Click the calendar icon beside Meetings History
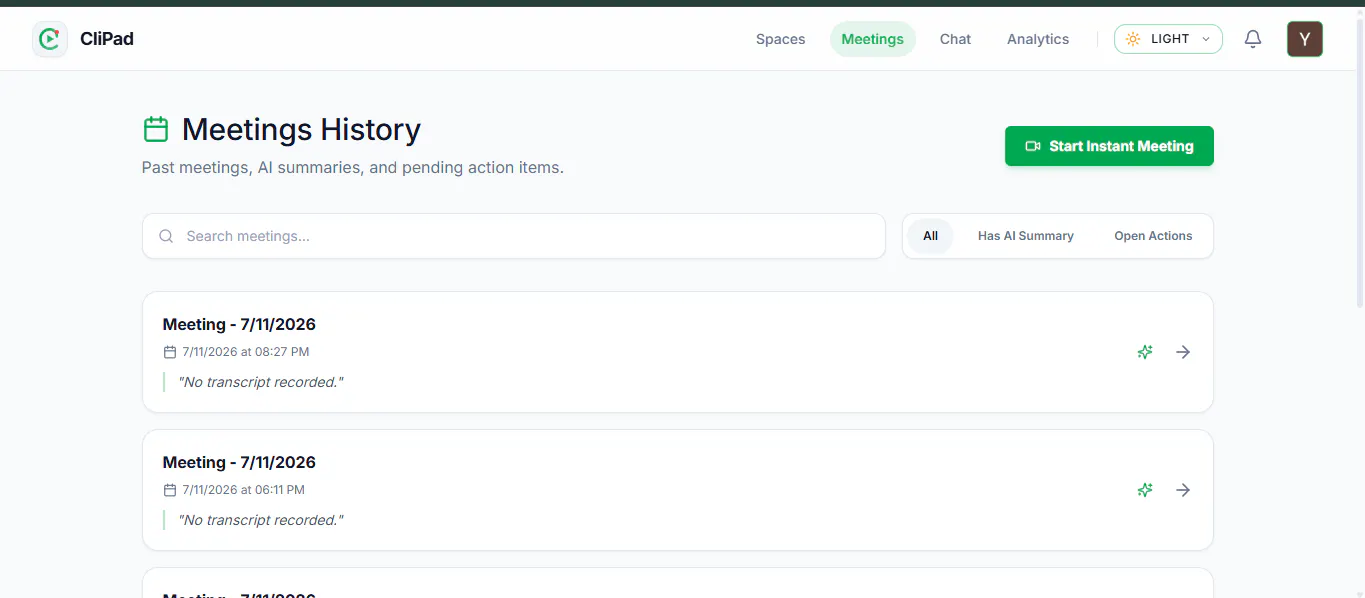The height and width of the screenshot is (598, 1365). tap(156, 129)
